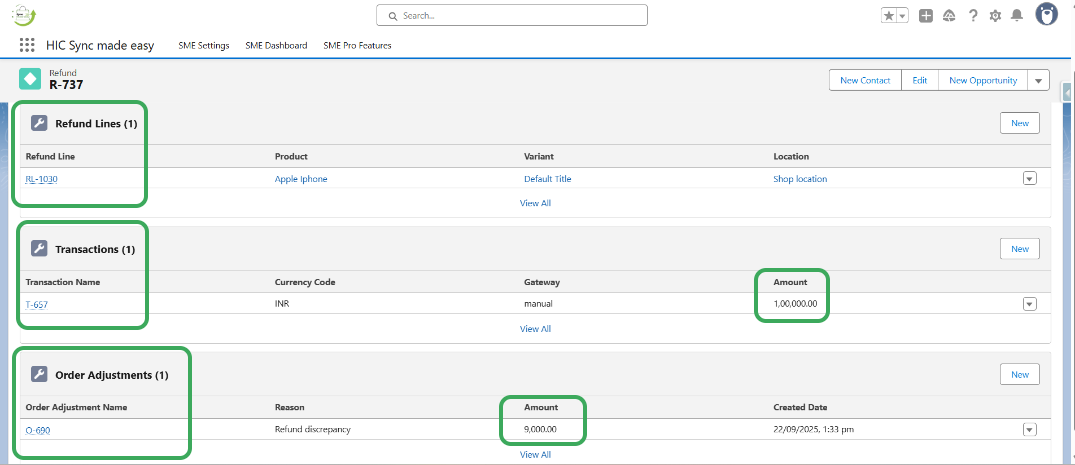
Task: Open the Setup gear icon
Action: 995,16
